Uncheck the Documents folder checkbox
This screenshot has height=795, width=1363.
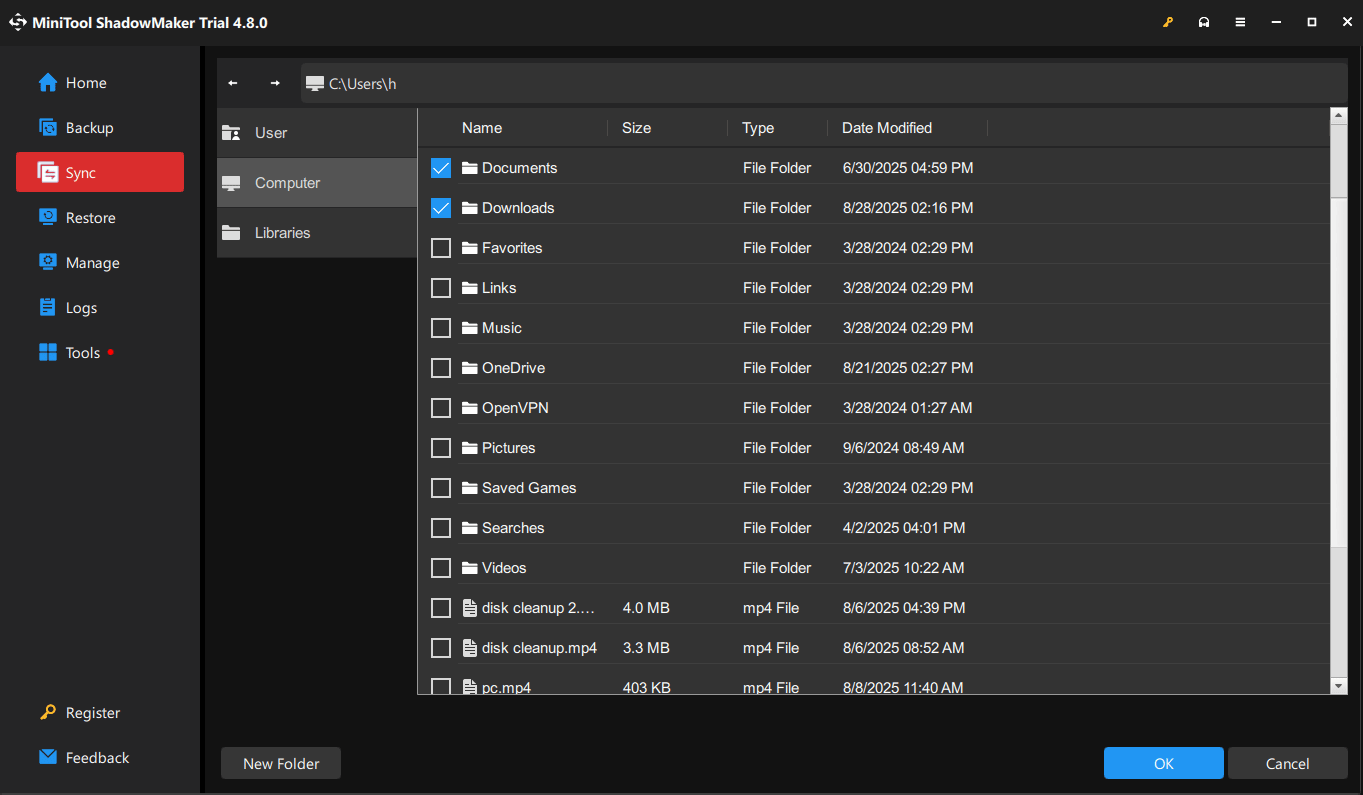point(441,168)
